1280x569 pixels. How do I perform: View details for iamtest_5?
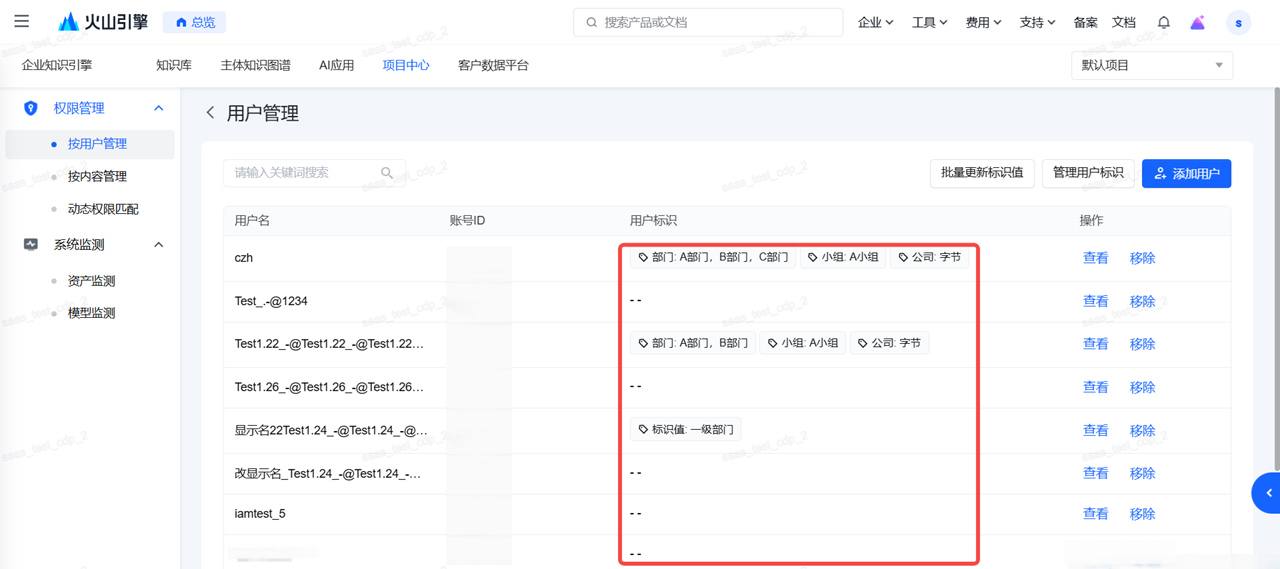pyautogui.click(x=1095, y=514)
